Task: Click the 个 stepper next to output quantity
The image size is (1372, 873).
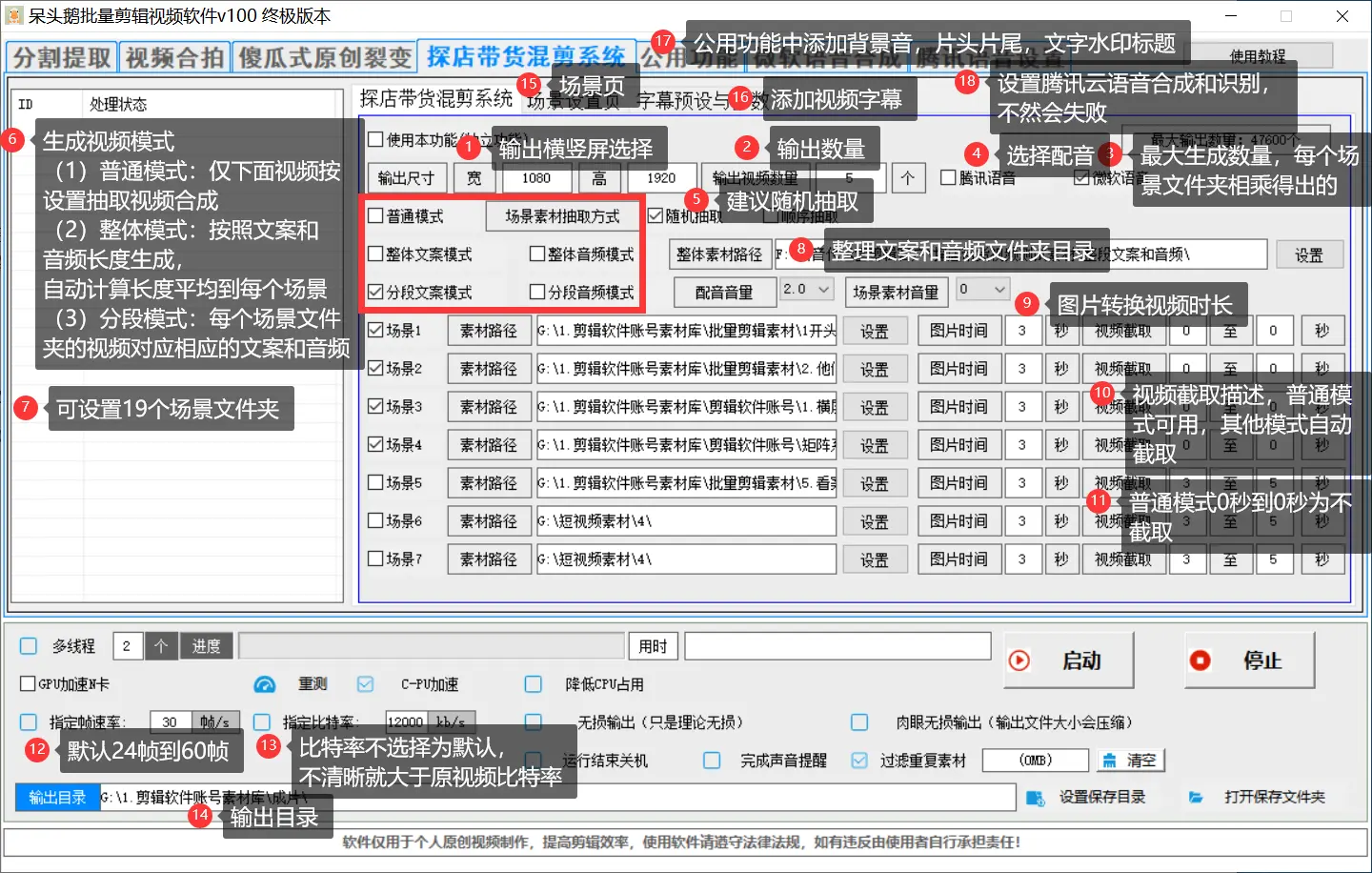Action: click(x=908, y=177)
